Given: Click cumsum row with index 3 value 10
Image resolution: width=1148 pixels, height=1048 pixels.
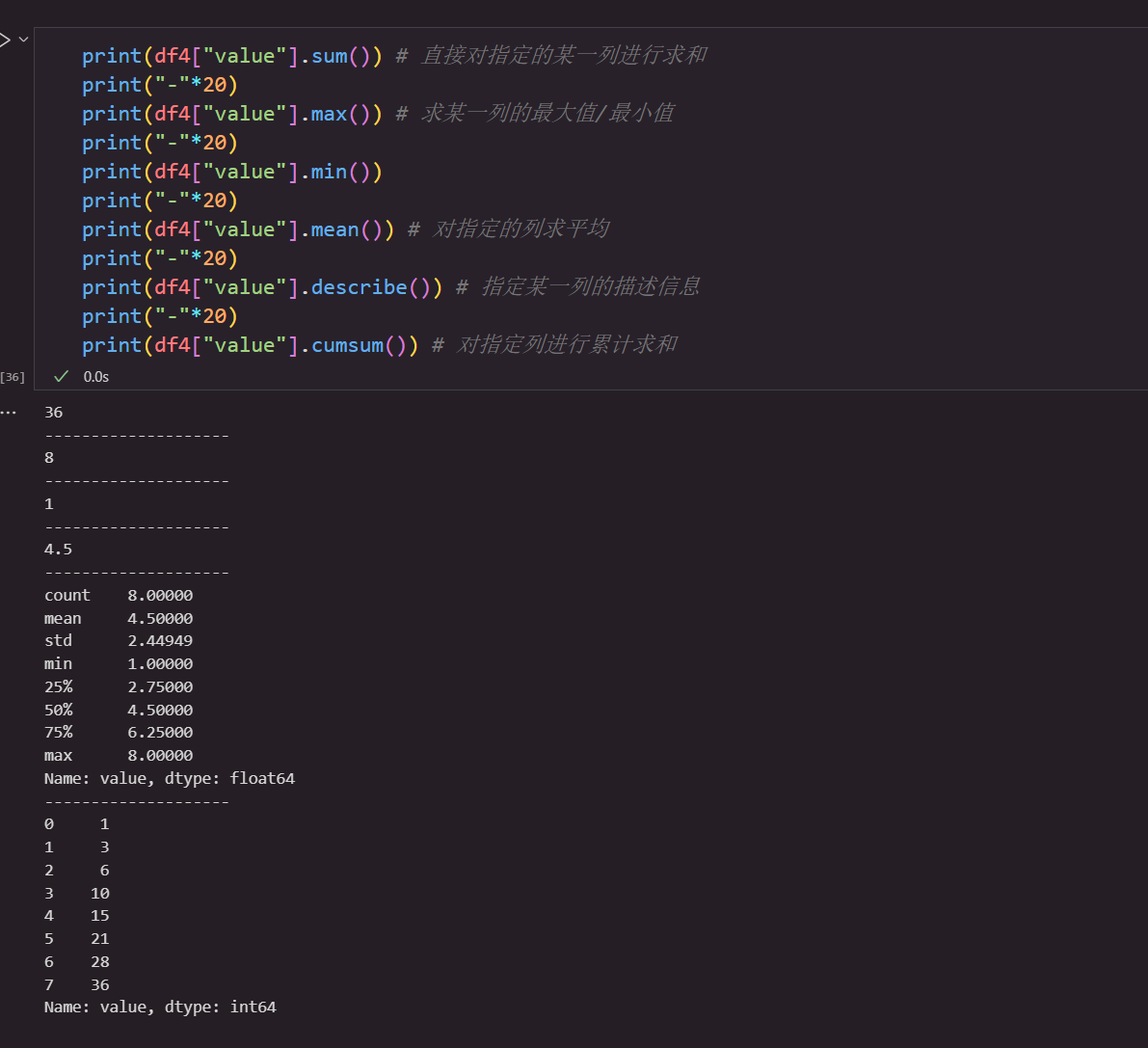Looking at the screenshot, I should [77, 894].
